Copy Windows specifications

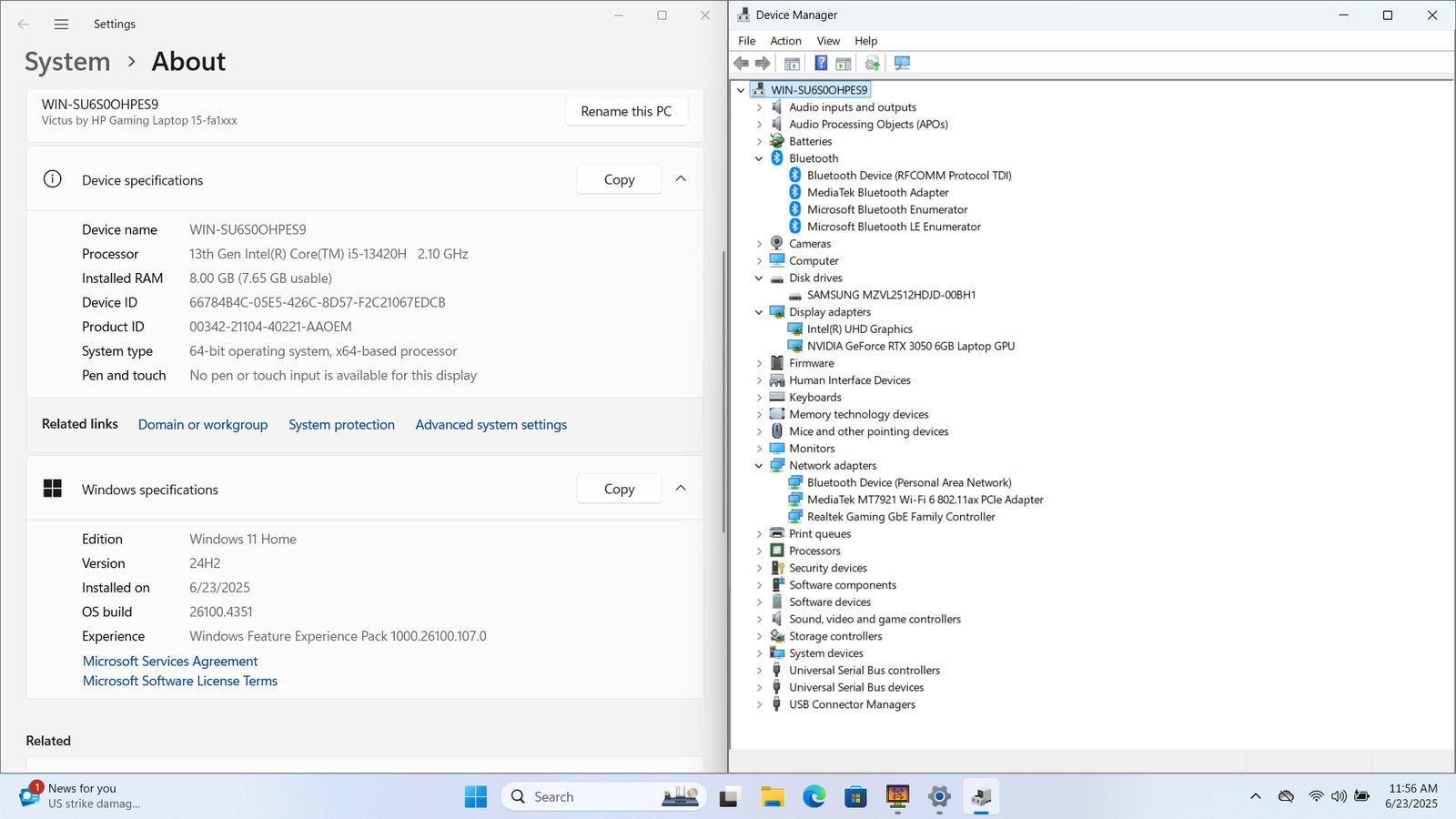click(x=619, y=489)
